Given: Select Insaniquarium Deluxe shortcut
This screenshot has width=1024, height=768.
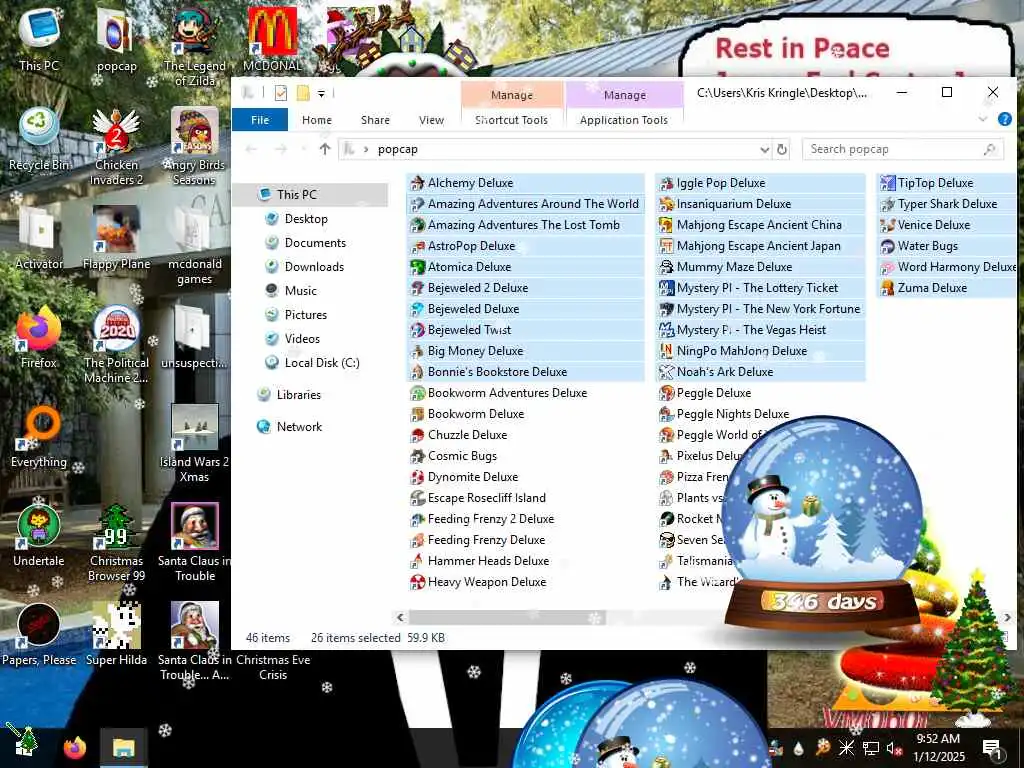Looking at the screenshot, I should coord(725,204).
